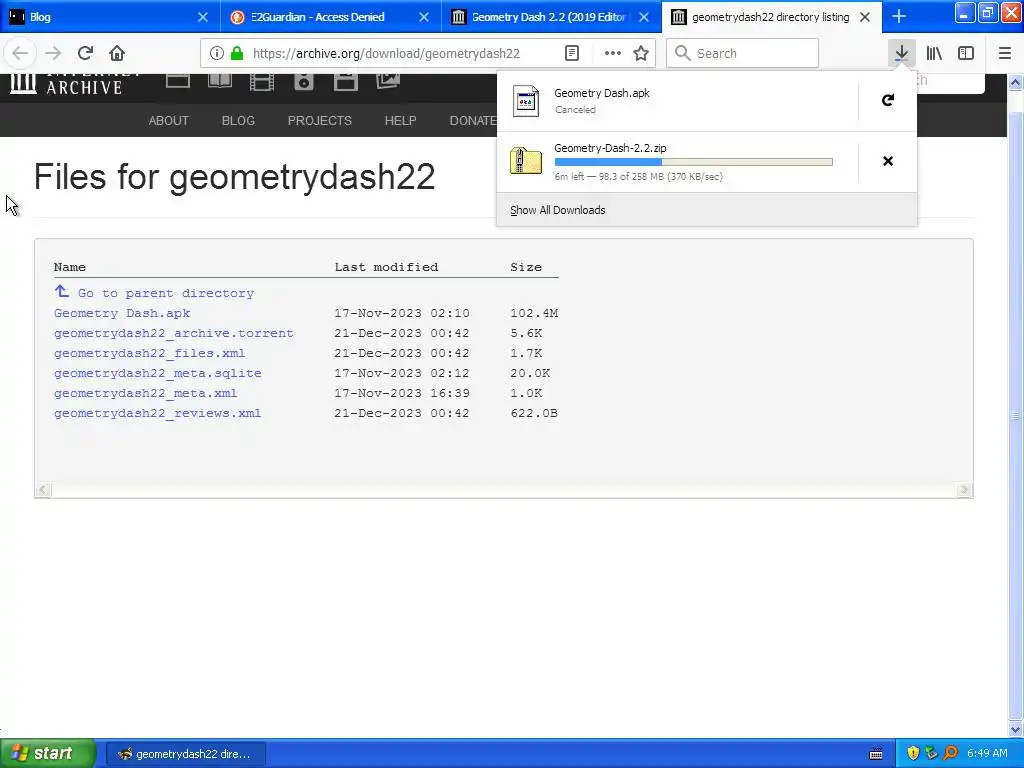Open the ABOUT menu item
The image size is (1024, 768).
(x=168, y=121)
